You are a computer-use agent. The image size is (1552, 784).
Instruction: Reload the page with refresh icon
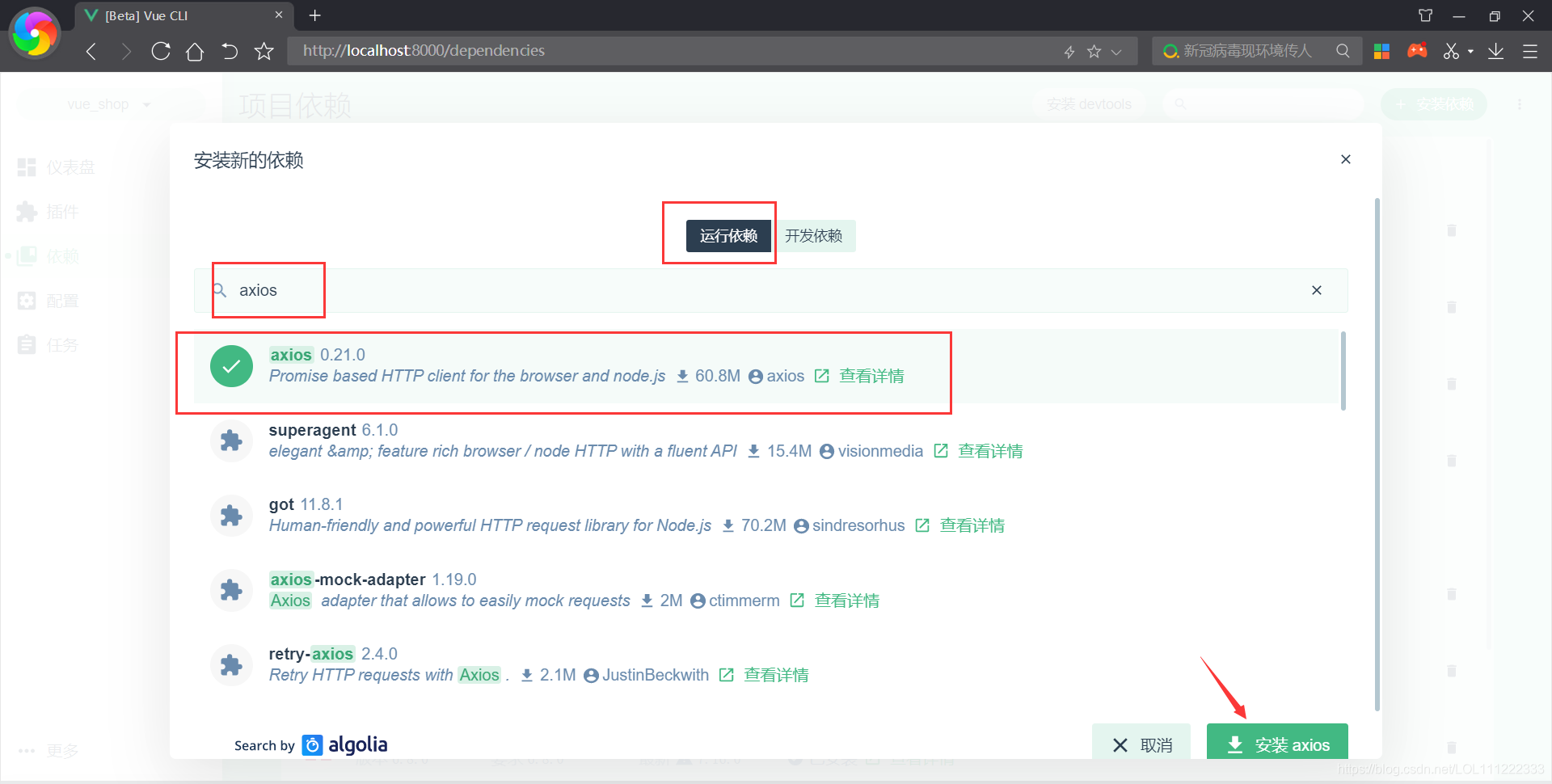point(161,52)
